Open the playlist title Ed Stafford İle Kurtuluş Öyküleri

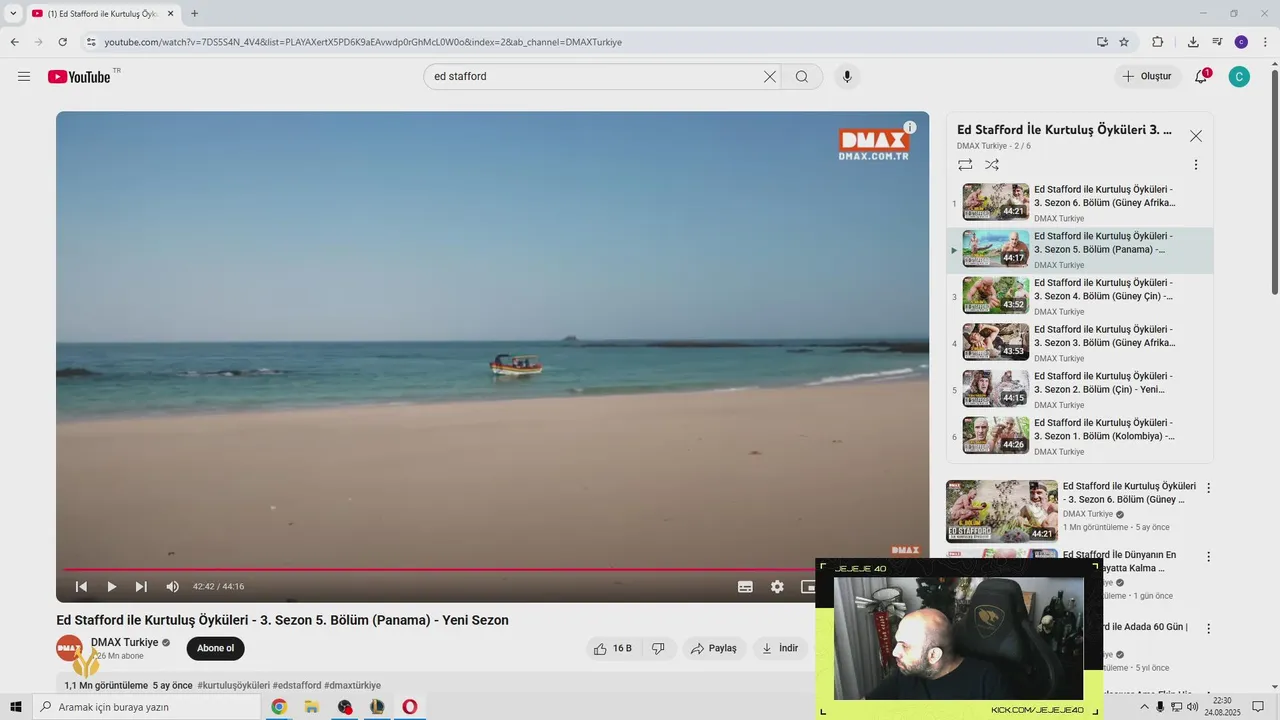(x=1064, y=130)
